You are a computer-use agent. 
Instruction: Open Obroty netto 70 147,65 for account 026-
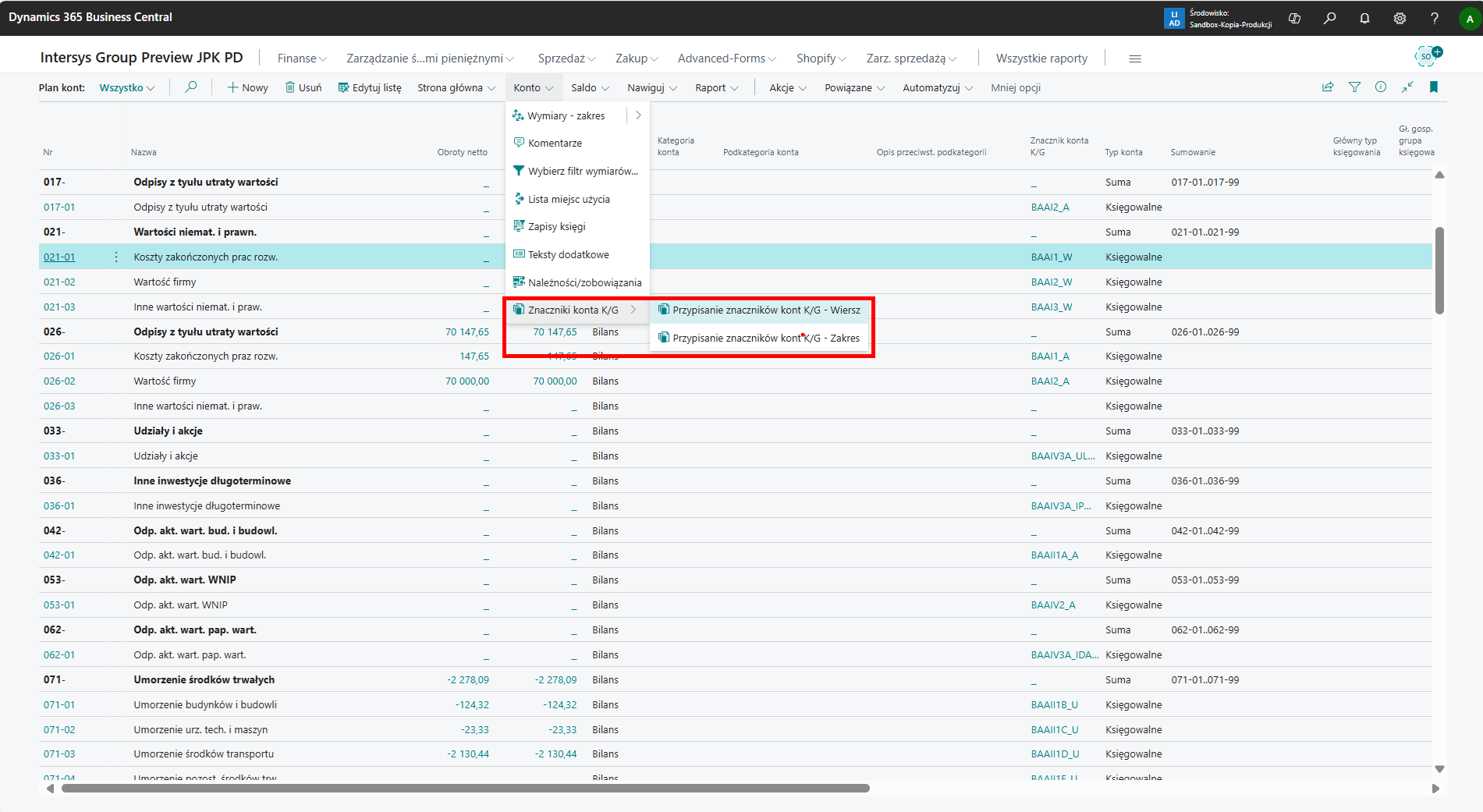[x=467, y=332]
